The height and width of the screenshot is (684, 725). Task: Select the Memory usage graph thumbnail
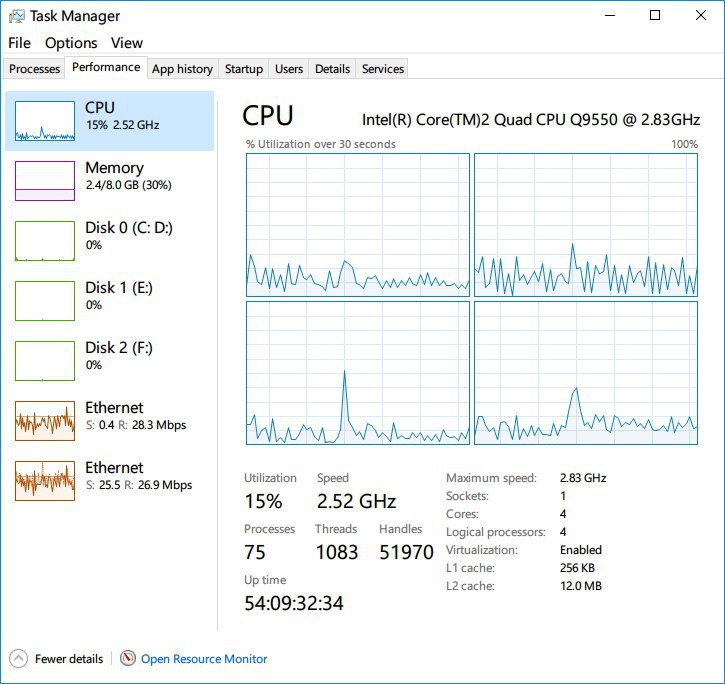tap(45, 181)
